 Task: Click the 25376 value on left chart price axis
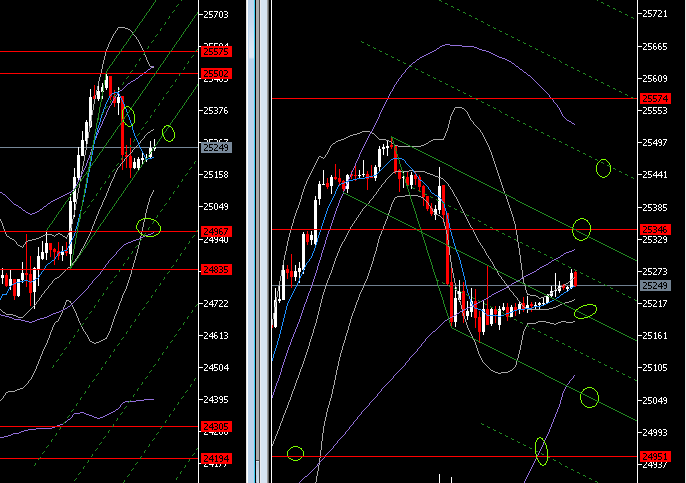[216, 111]
